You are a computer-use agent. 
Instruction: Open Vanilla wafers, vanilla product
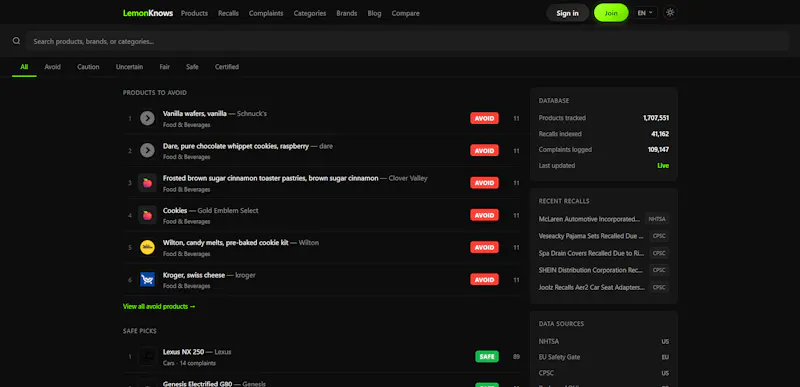tap(195, 113)
